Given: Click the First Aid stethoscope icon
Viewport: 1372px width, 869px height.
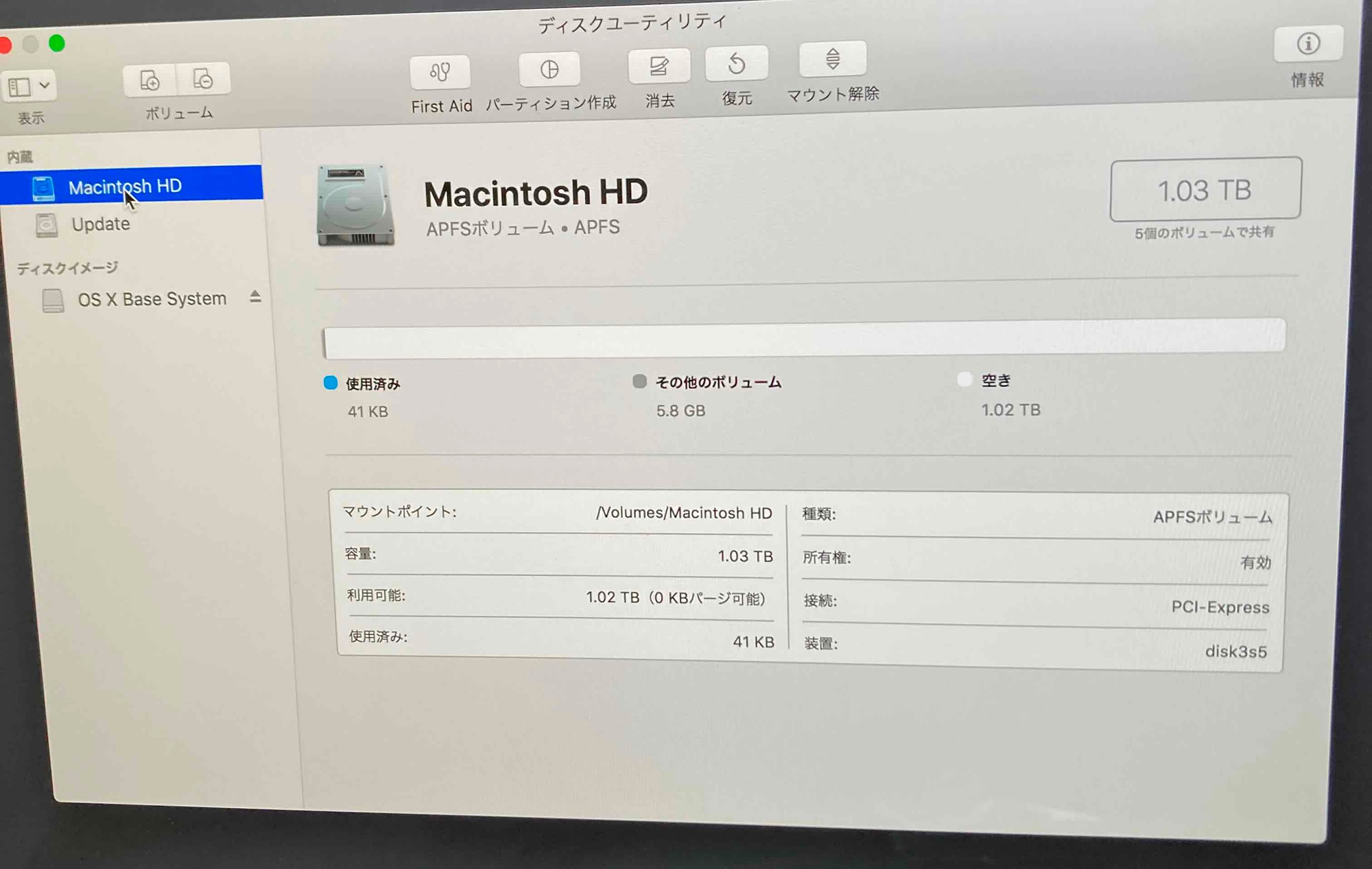Looking at the screenshot, I should [440, 72].
